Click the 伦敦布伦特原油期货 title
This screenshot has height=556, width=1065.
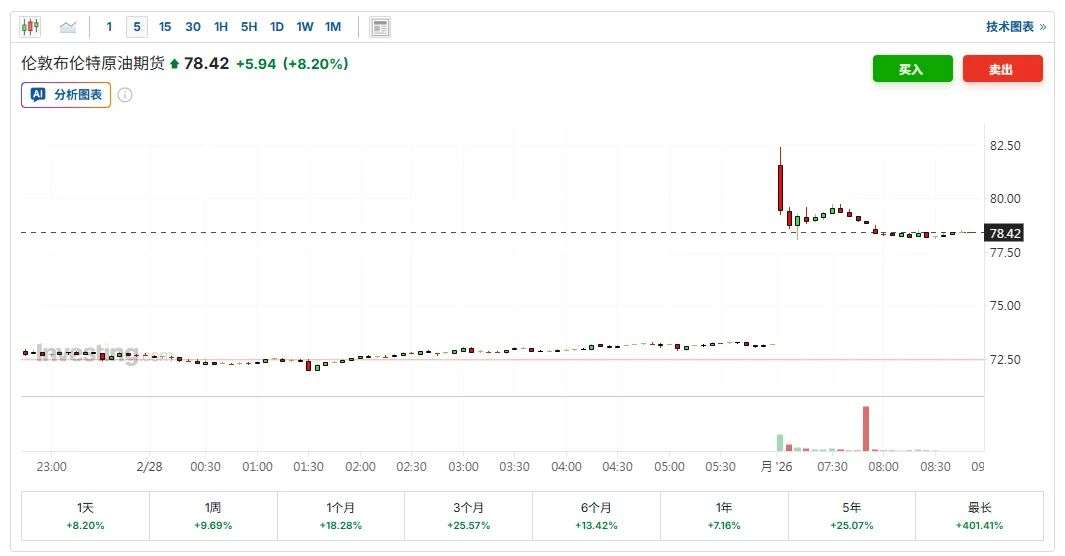coord(92,64)
